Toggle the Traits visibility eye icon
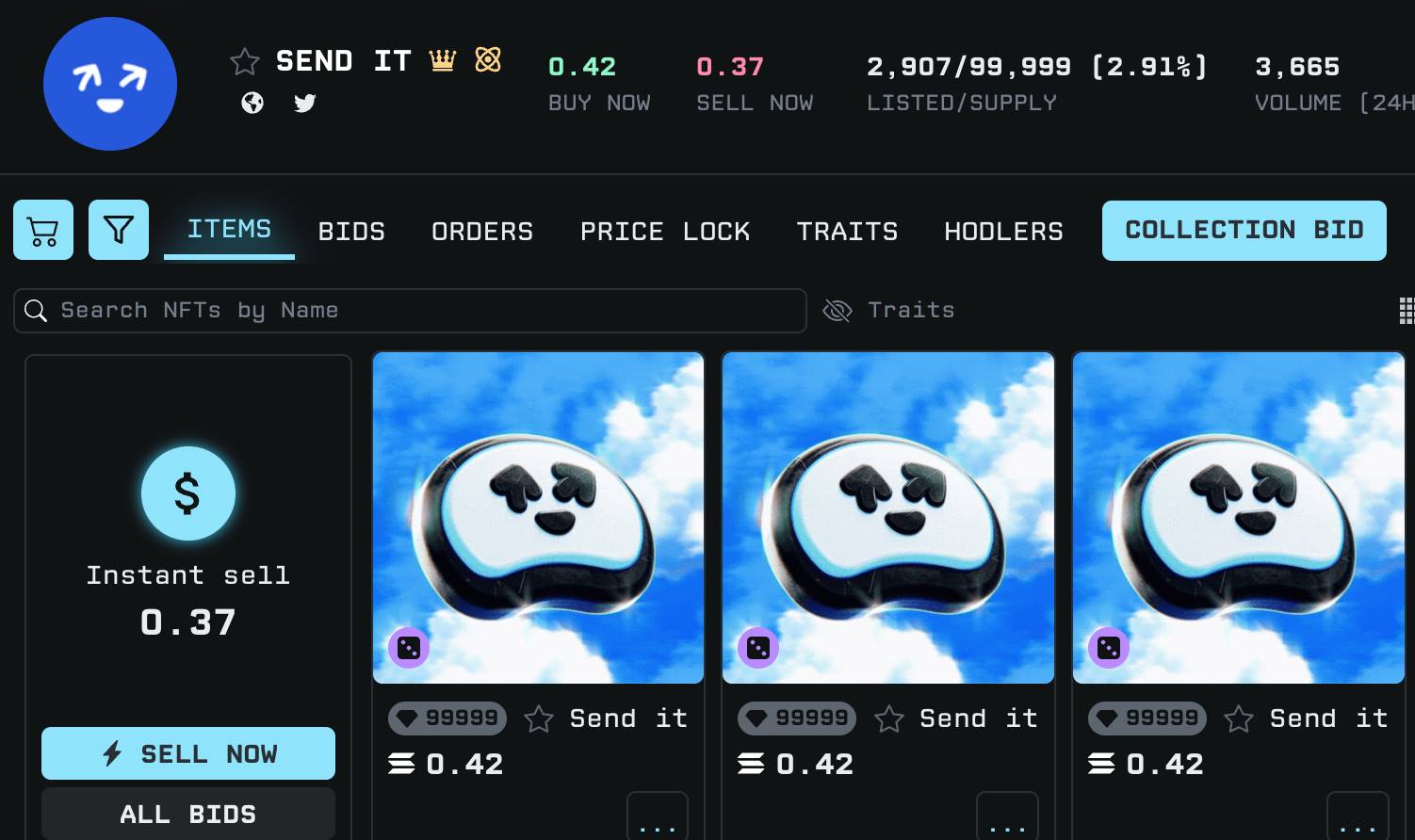Viewport: 1415px width, 840px height. [x=837, y=310]
